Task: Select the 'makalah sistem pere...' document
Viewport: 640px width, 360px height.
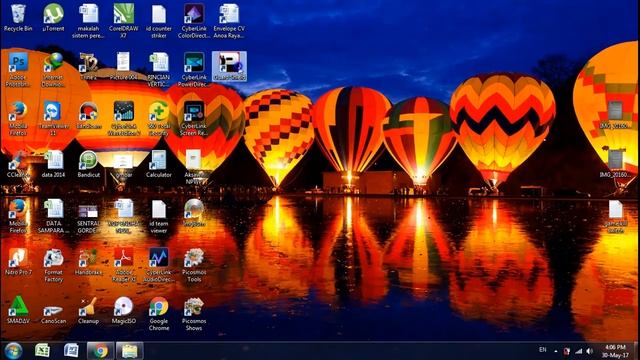Action: point(88,21)
